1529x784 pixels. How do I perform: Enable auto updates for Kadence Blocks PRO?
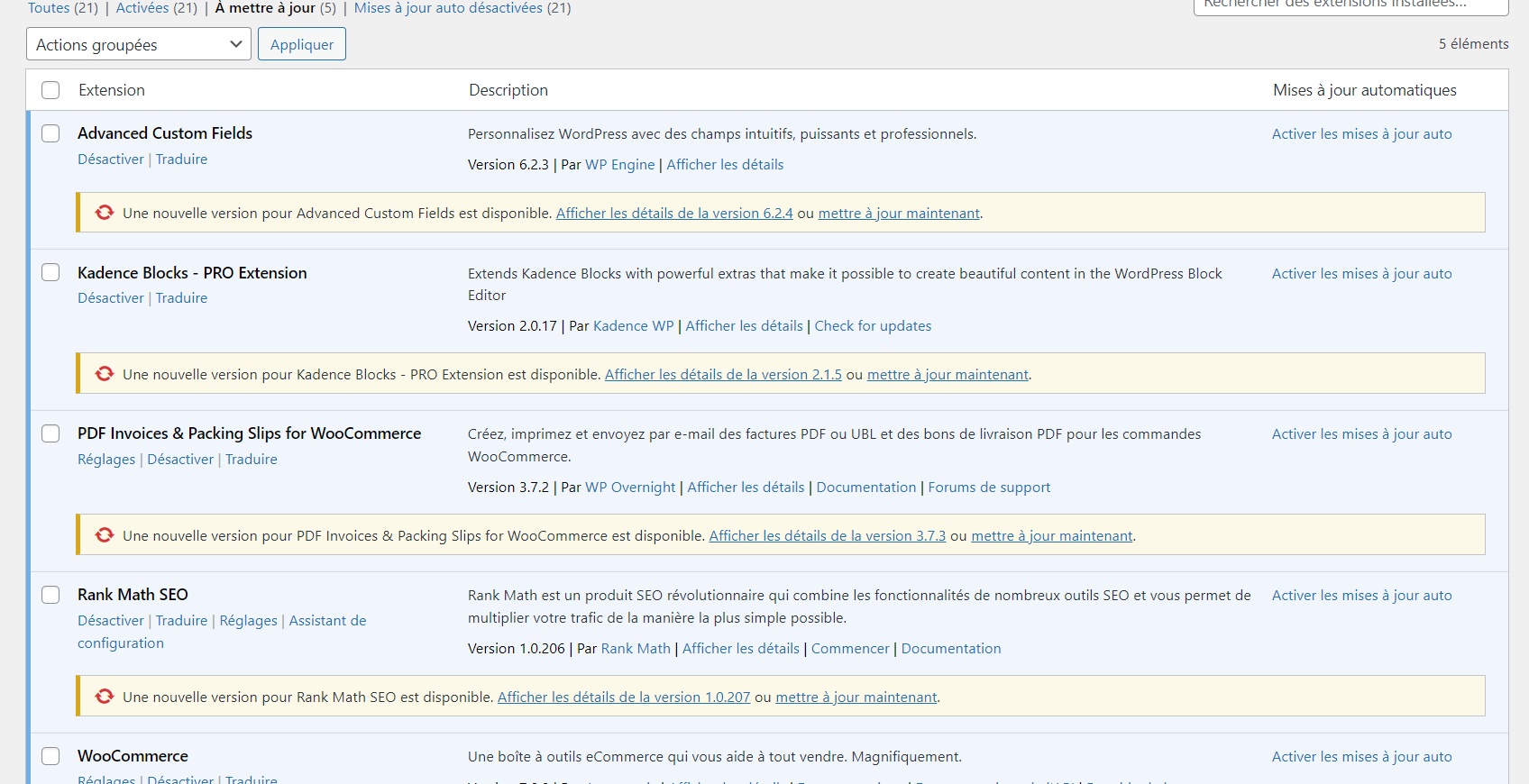[1362, 273]
